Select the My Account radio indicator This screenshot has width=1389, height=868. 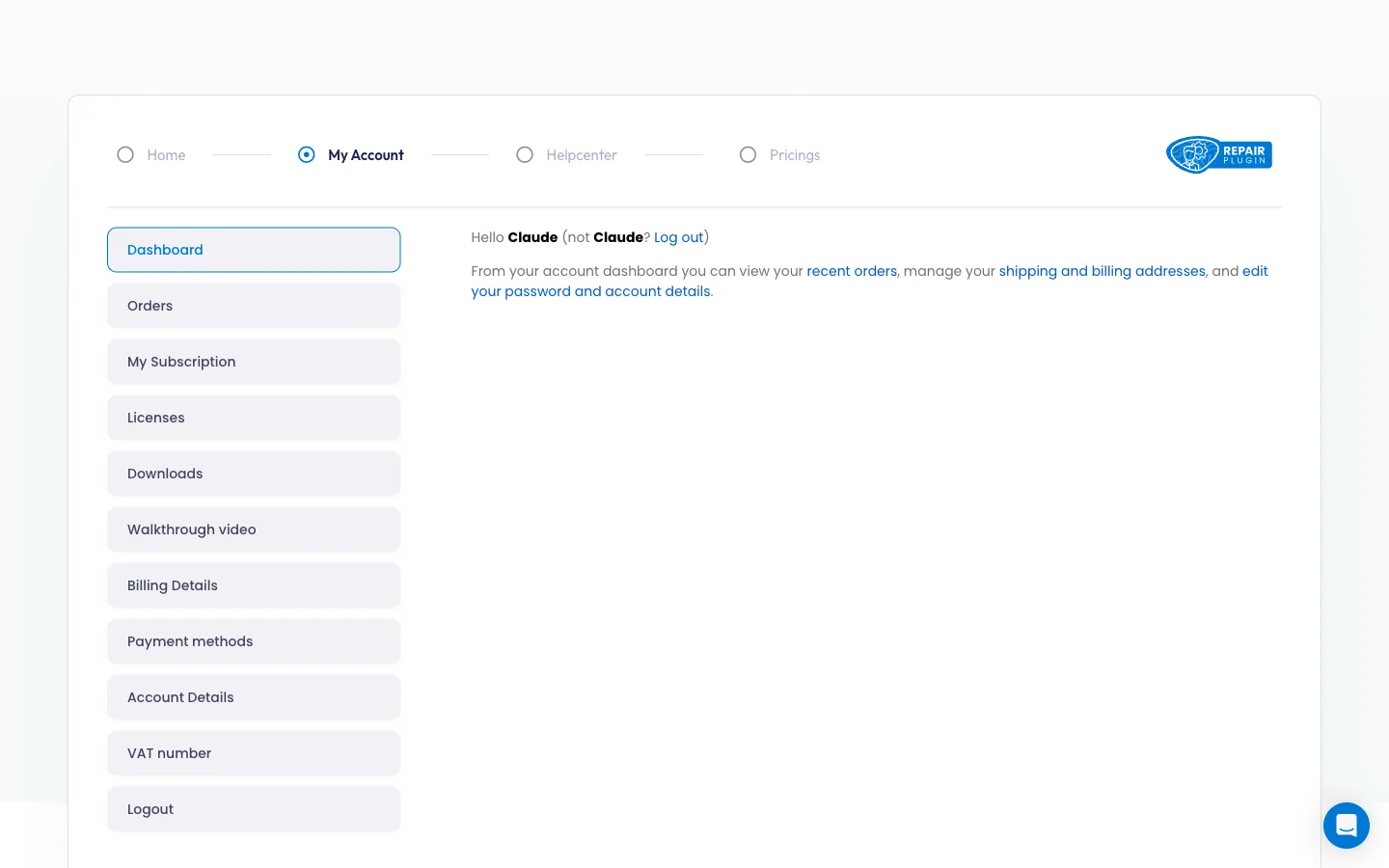[307, 154]
